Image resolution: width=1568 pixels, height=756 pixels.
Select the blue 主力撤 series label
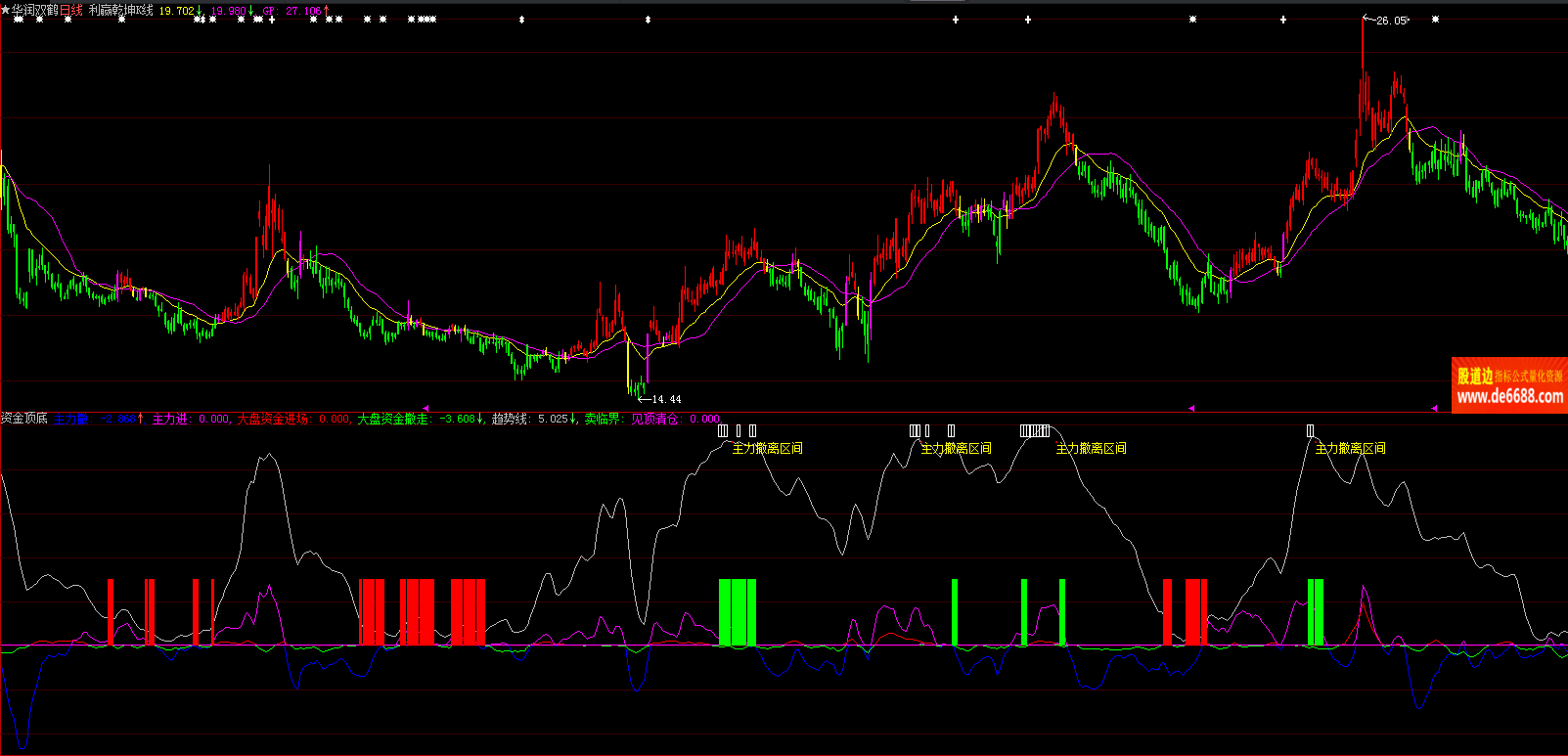[x=70, y=419]
